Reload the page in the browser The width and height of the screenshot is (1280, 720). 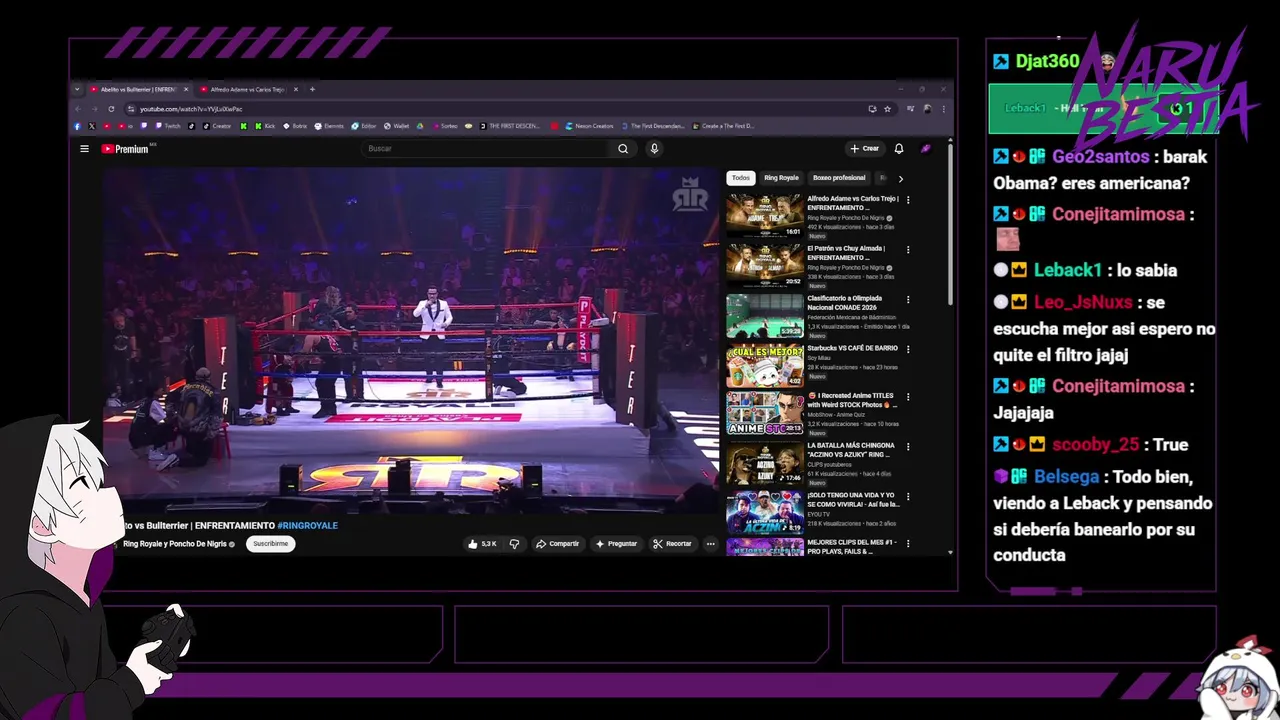pyautogui.click(x=111, y=109)
